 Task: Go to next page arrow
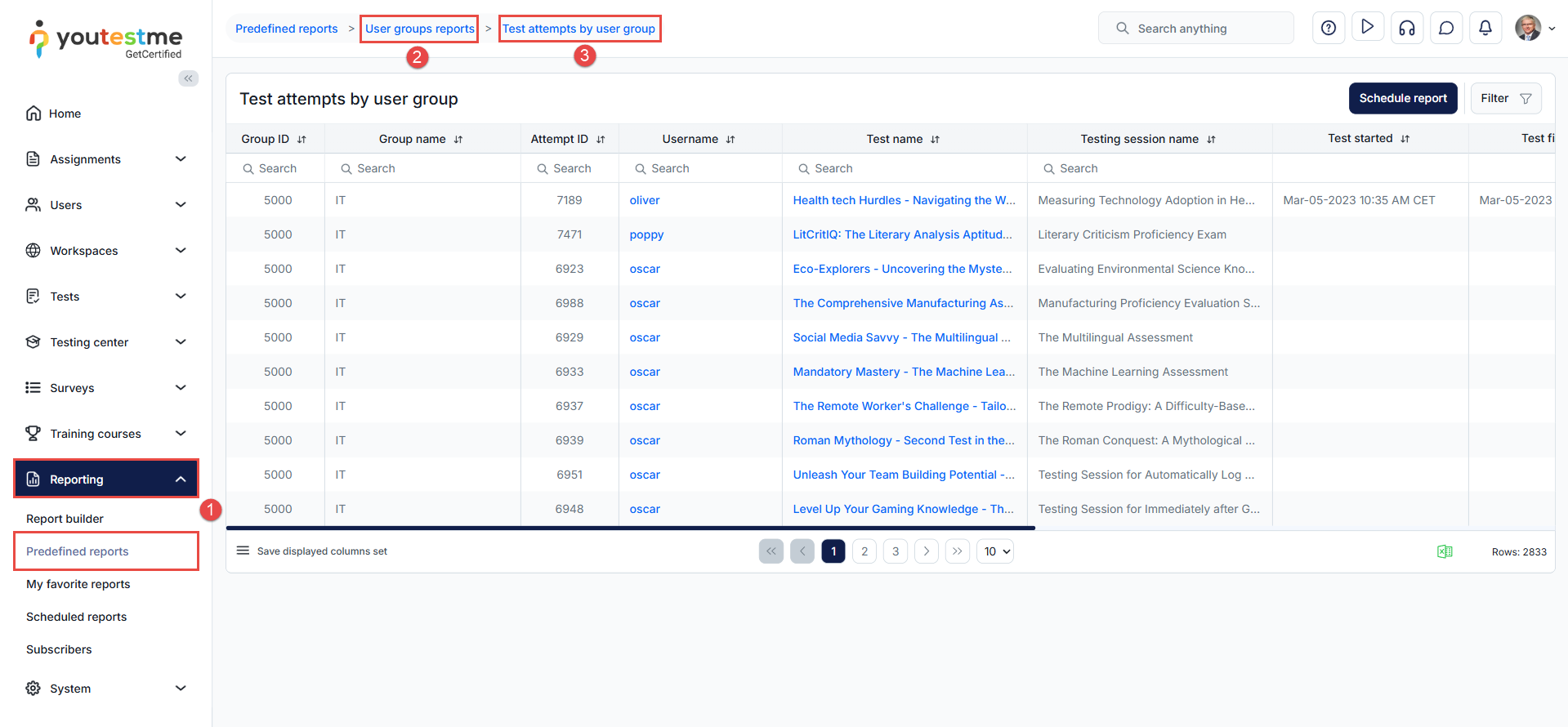(x=927, y=551)
